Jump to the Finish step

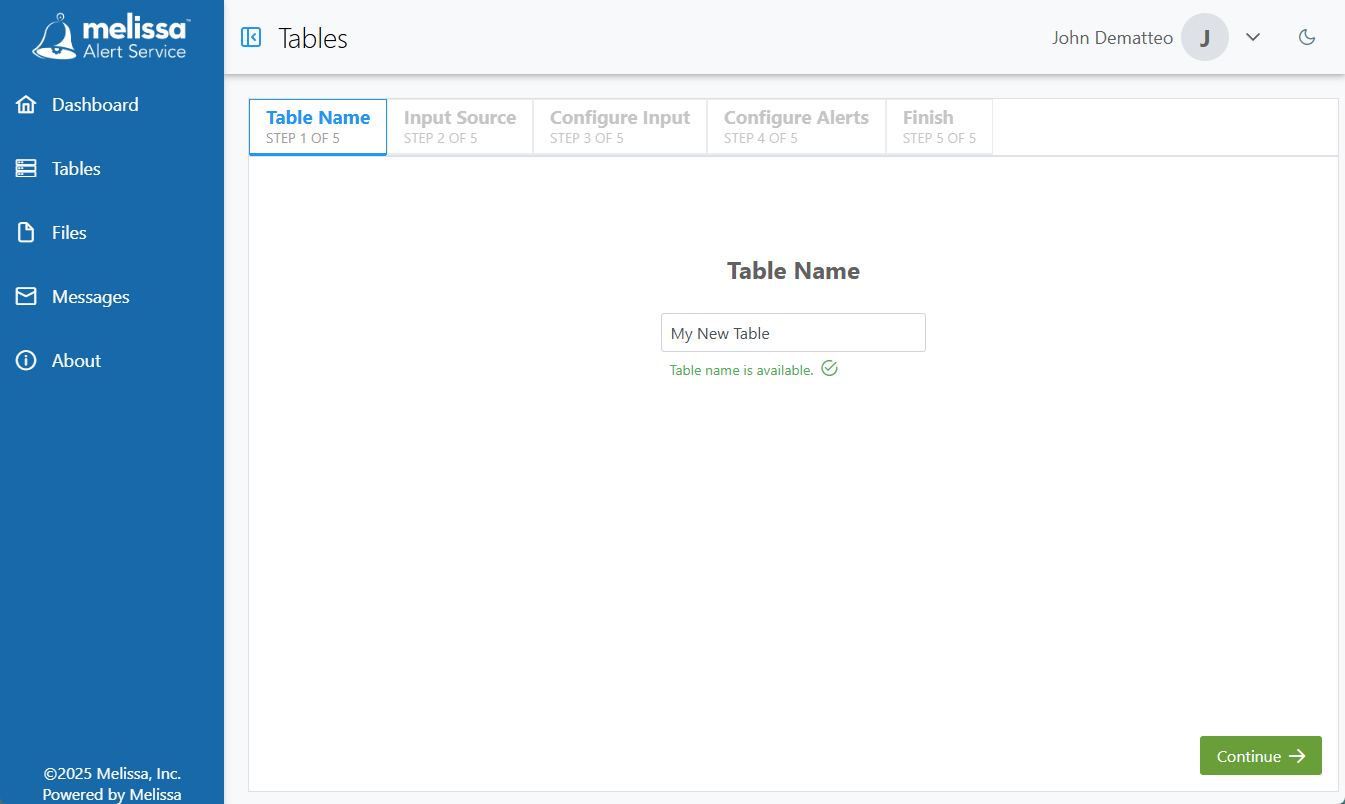(938, 126)
